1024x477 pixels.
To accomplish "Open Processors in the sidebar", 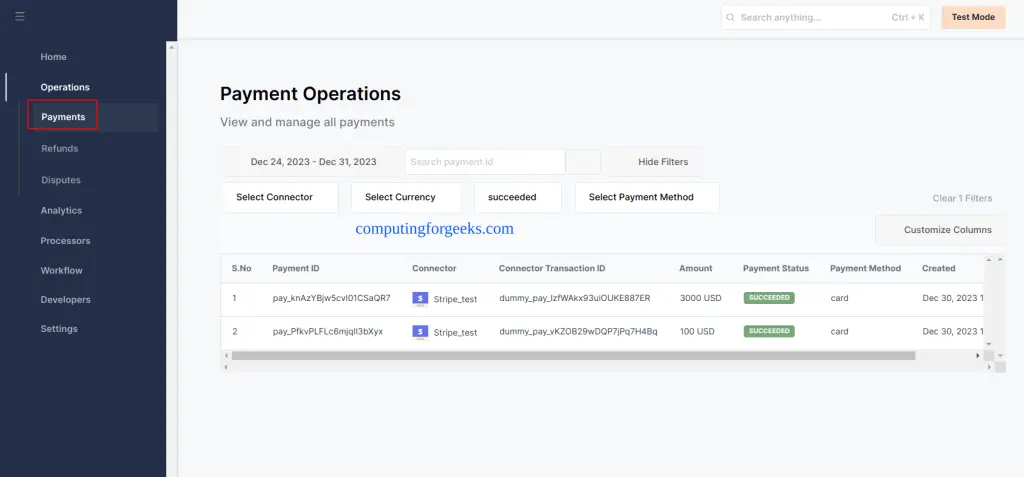I will point(65,240).
